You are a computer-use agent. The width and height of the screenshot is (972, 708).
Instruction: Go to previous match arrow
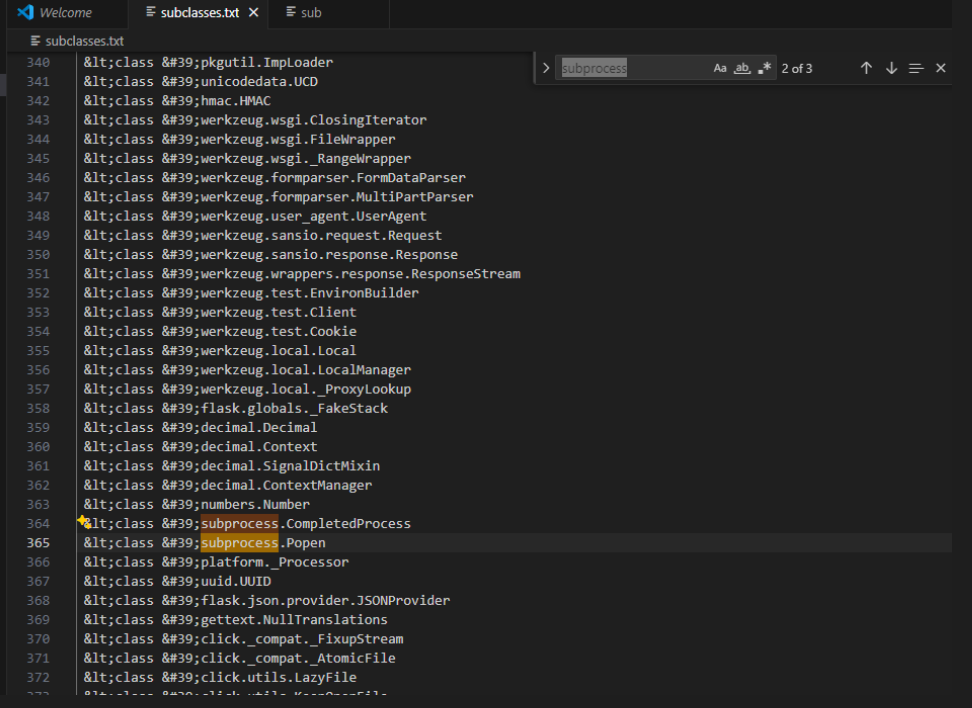pyautogui.click(x=866, y=68)
